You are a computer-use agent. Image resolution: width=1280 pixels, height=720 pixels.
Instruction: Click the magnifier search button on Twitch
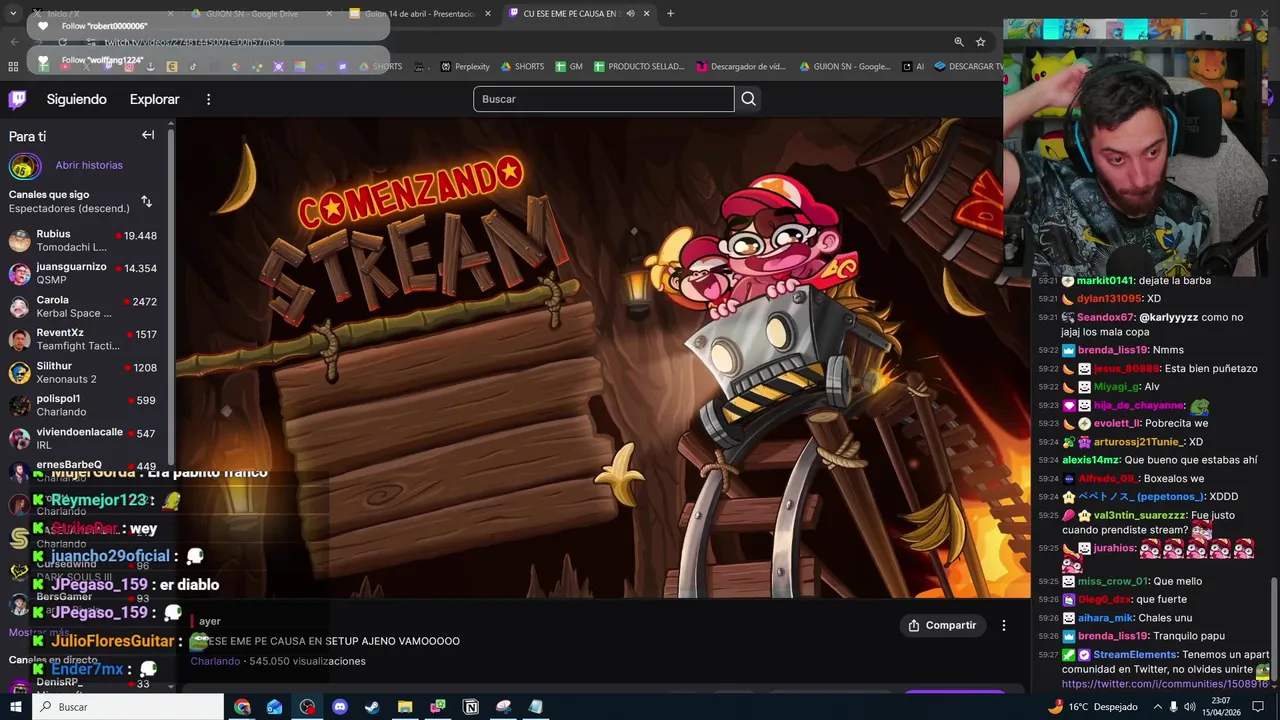(748, 99)
